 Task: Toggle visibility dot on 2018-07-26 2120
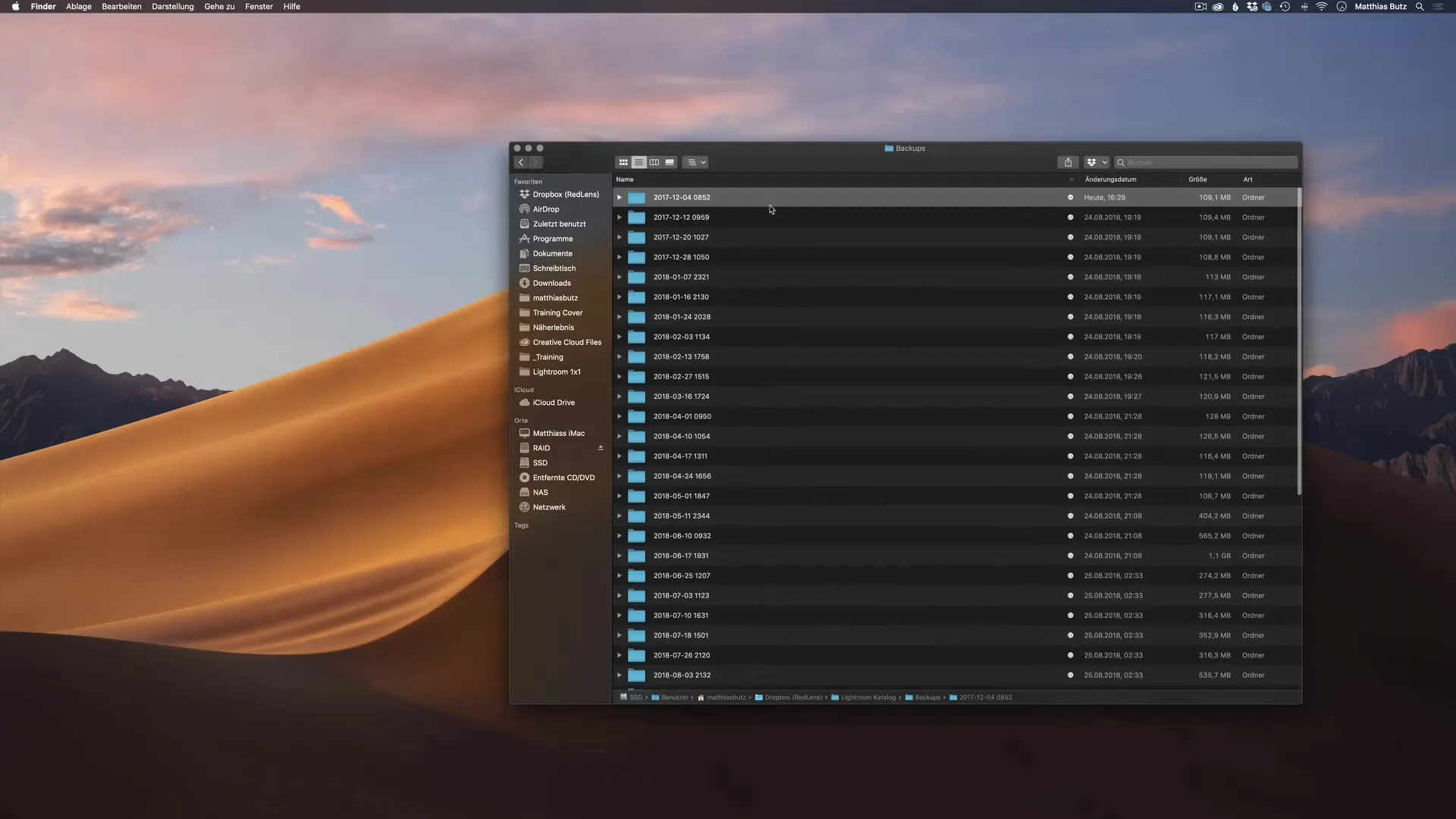pyautogui.click(x=1070, y=655)
